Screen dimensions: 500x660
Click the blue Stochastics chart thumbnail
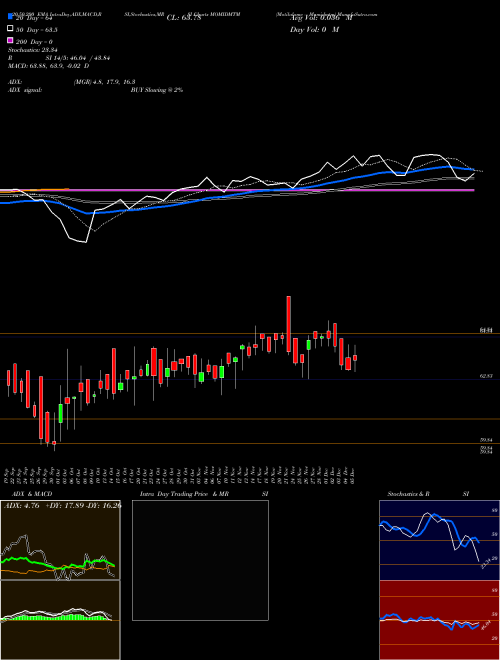439,540
